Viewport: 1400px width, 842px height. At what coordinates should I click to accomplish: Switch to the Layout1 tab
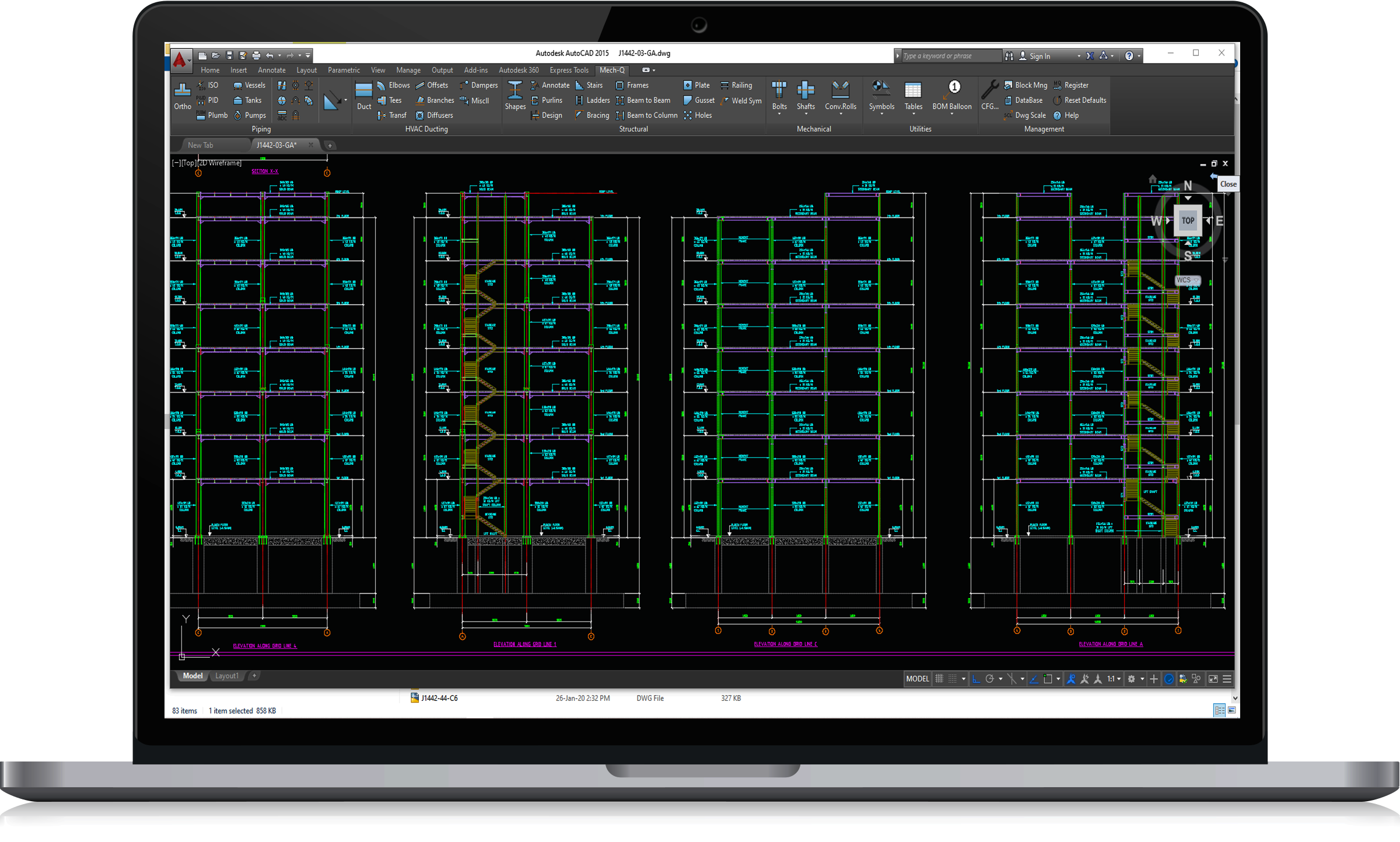226,676
